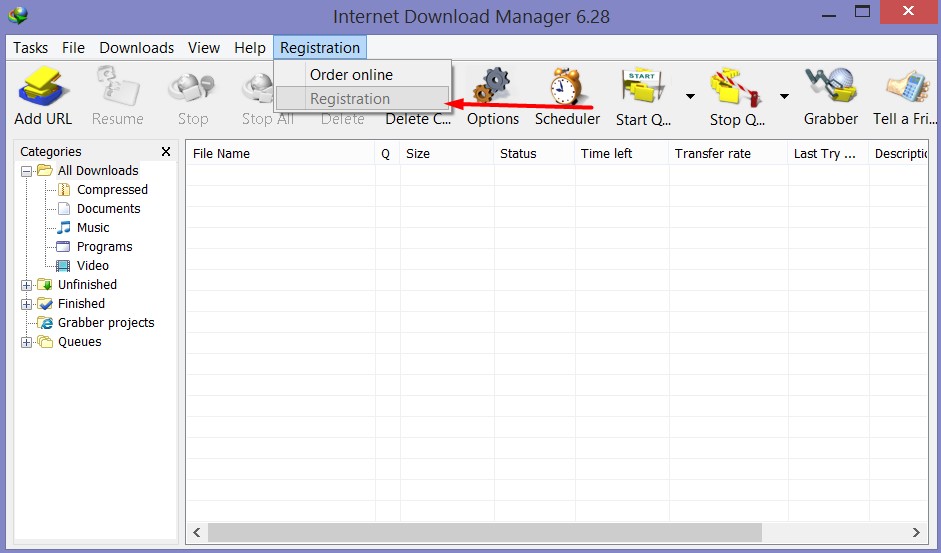Click the Grabber projects browser icon
Image resolution: width=941 pixels, height=553 pixels.
(x=45, y=323)
